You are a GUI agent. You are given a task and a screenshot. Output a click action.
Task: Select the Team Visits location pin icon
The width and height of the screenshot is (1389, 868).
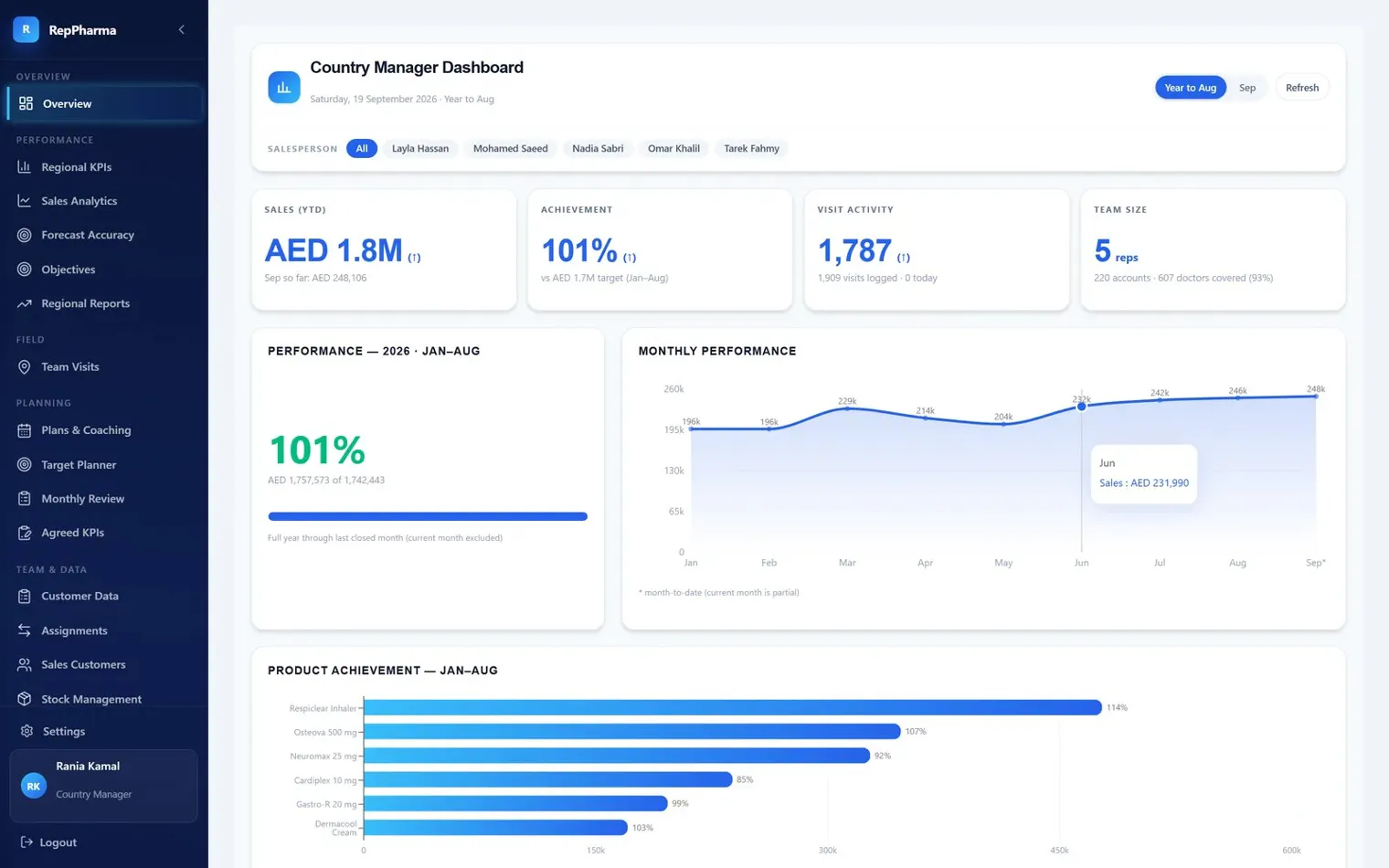click(x=25, y=366)
